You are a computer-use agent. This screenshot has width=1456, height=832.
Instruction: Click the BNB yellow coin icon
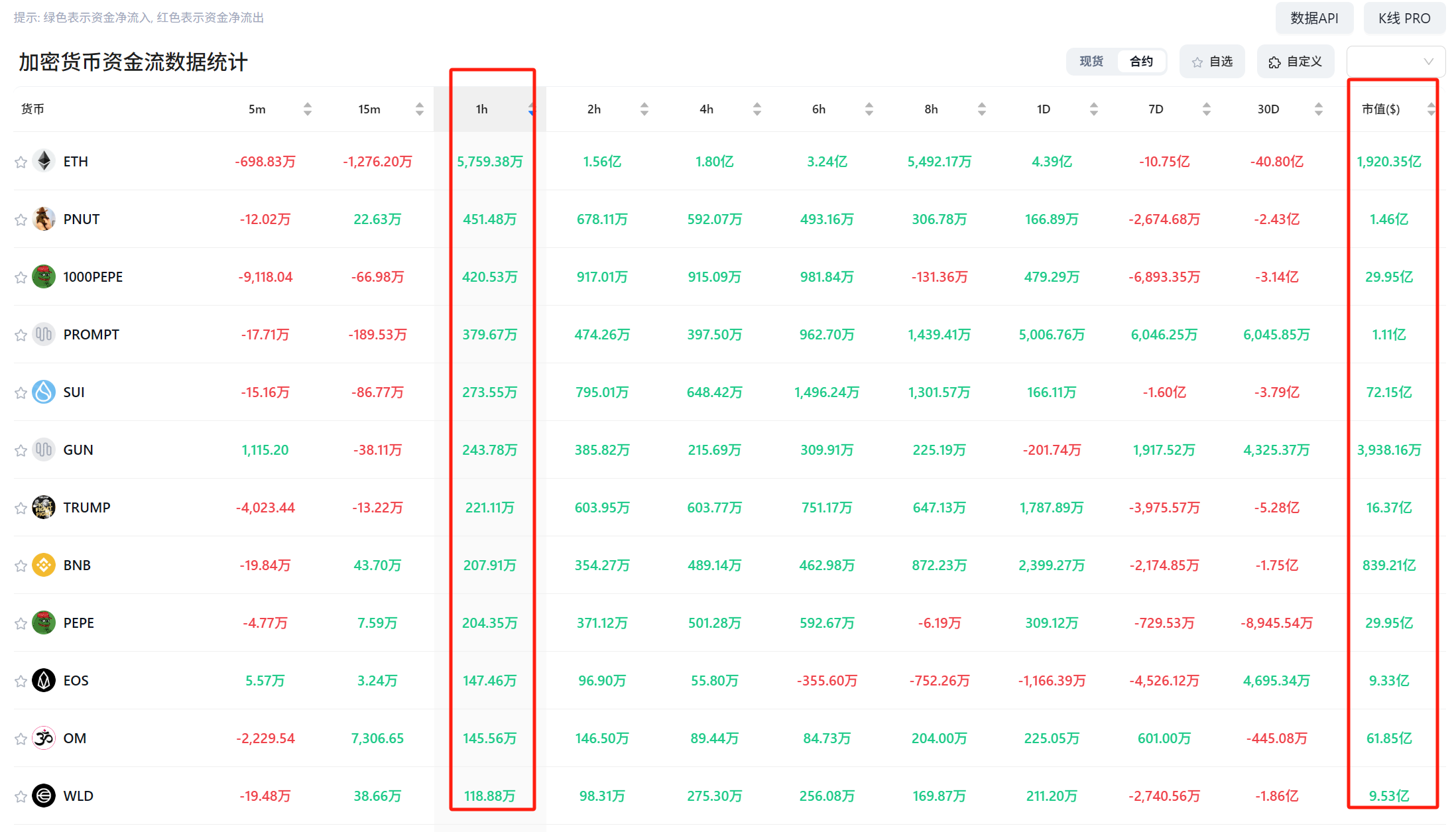click(x=44, y=565)
